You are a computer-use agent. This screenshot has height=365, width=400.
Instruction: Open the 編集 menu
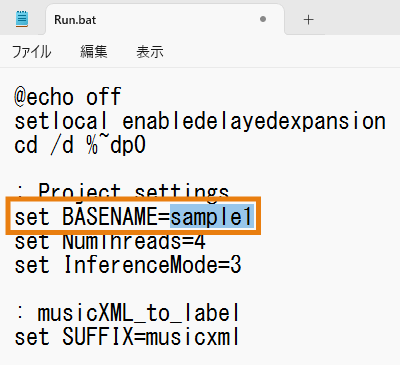[94, 52]
